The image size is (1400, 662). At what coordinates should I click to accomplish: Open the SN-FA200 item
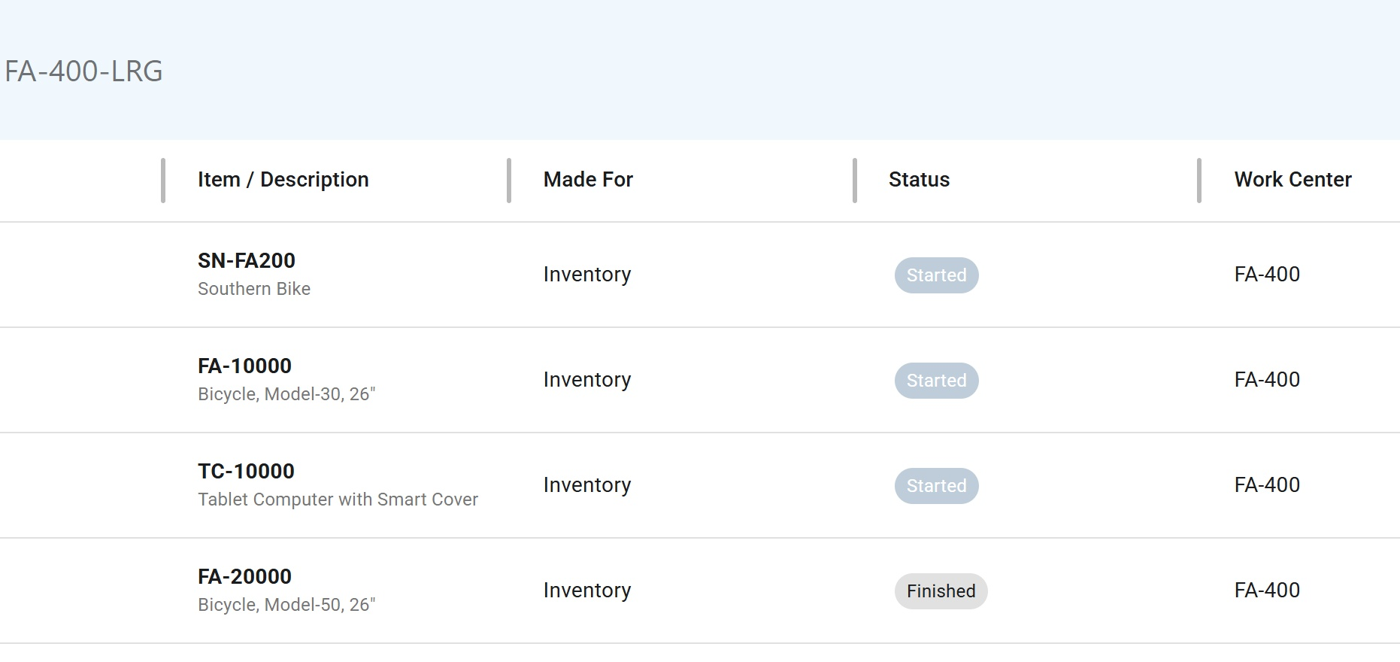coord(246,261)
